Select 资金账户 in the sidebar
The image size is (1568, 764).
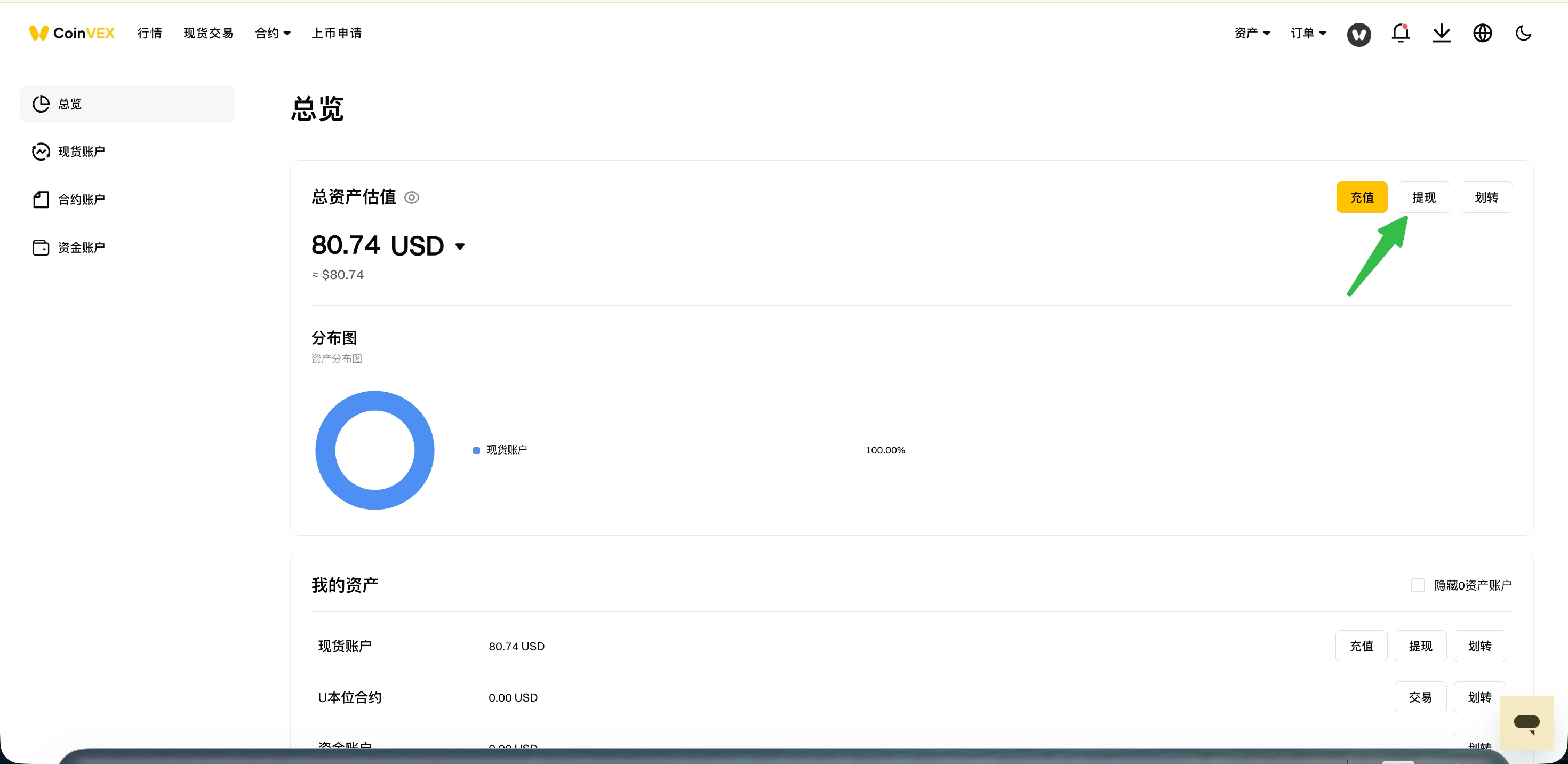(x=127, y=248)
